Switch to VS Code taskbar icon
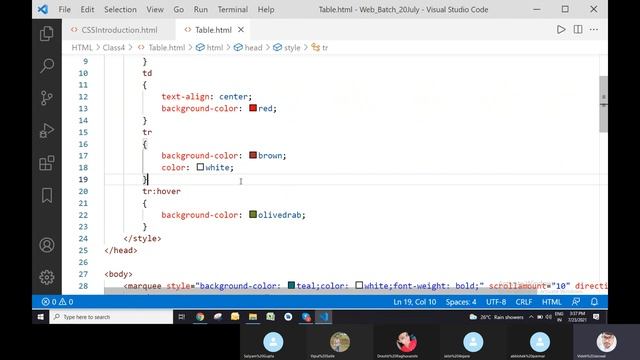The image size is (640, 360). pos(324,317)
